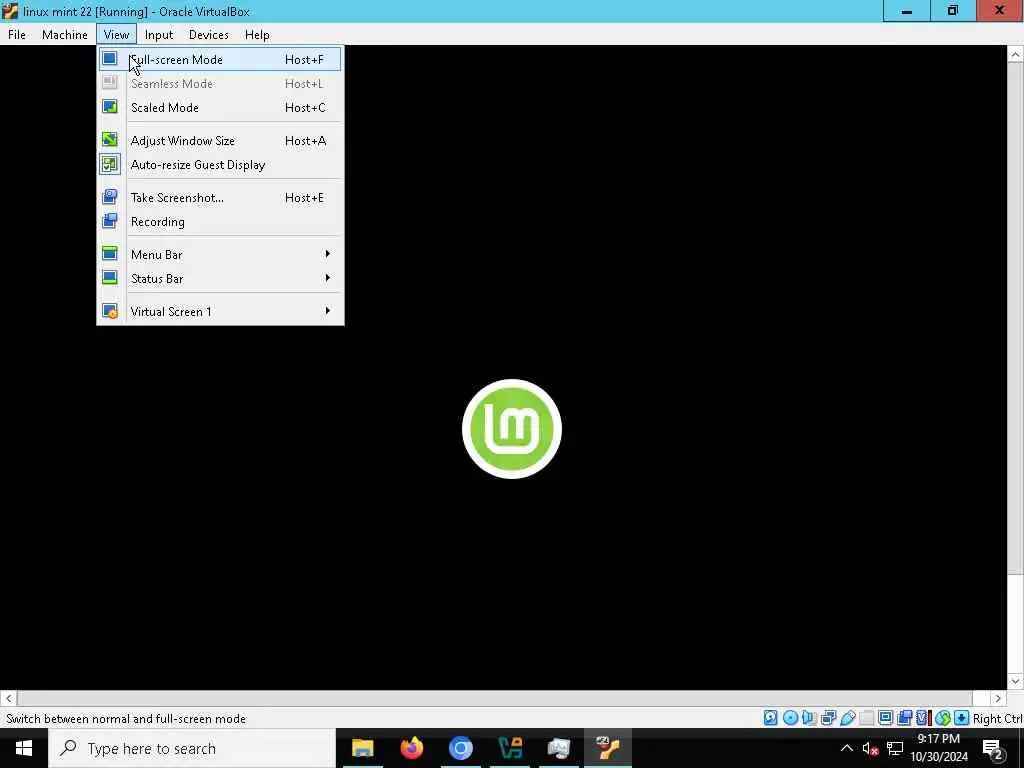
Task: Open the File menu
Action: click(17, 35)
